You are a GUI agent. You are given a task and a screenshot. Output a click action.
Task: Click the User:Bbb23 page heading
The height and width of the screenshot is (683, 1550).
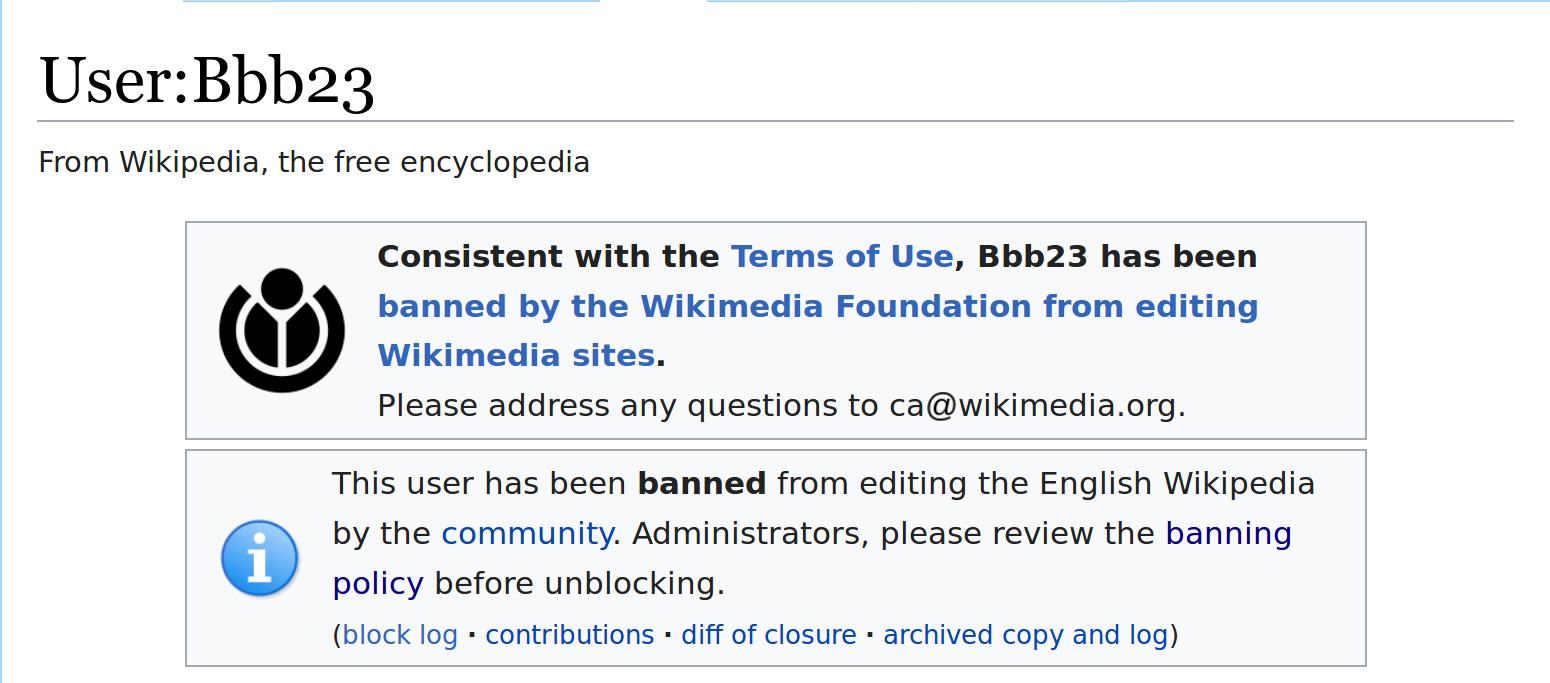[x=206, y=81]
